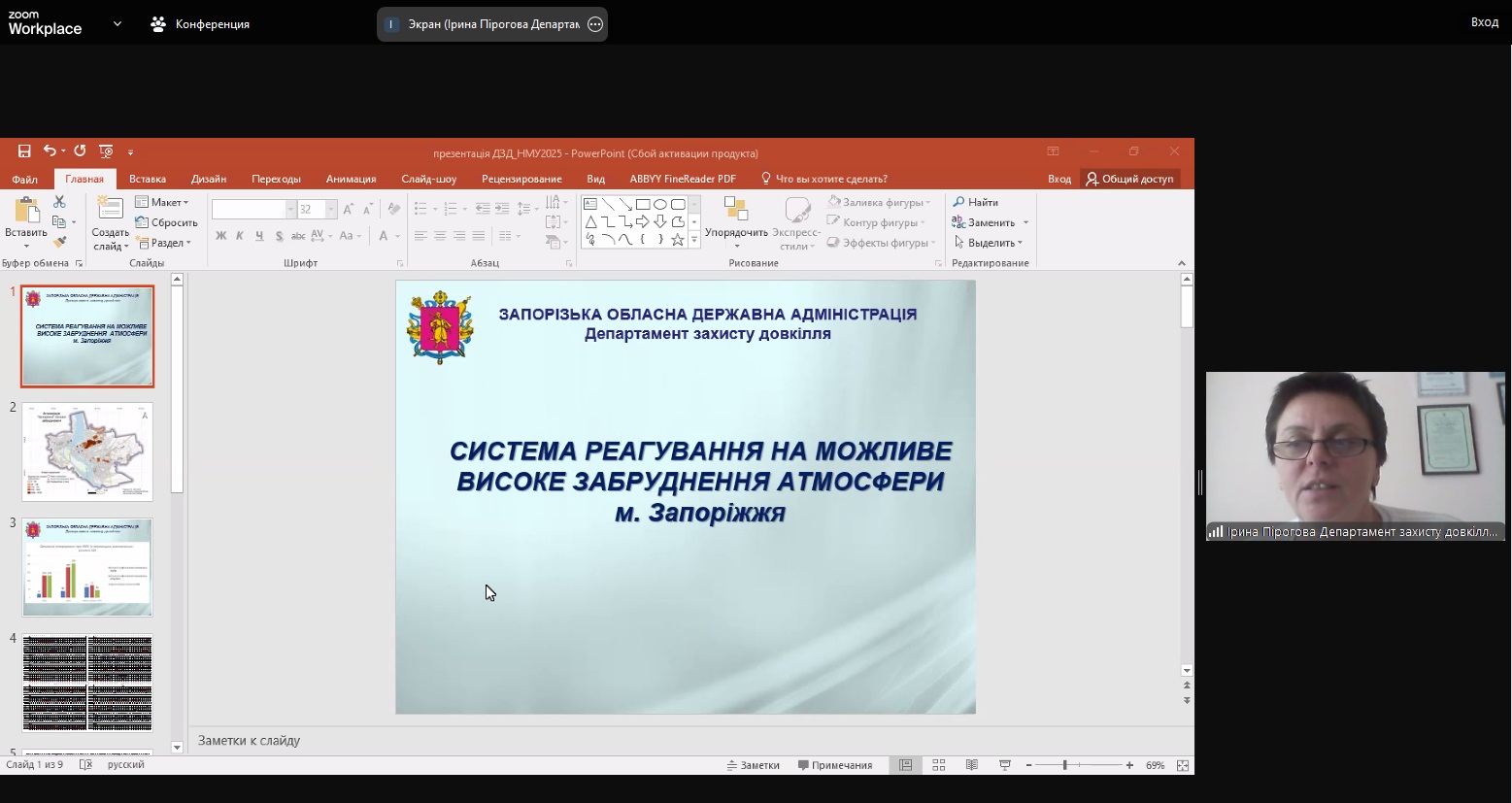
Task: Open slide sorter view in status bar
Action: (939, 765)
